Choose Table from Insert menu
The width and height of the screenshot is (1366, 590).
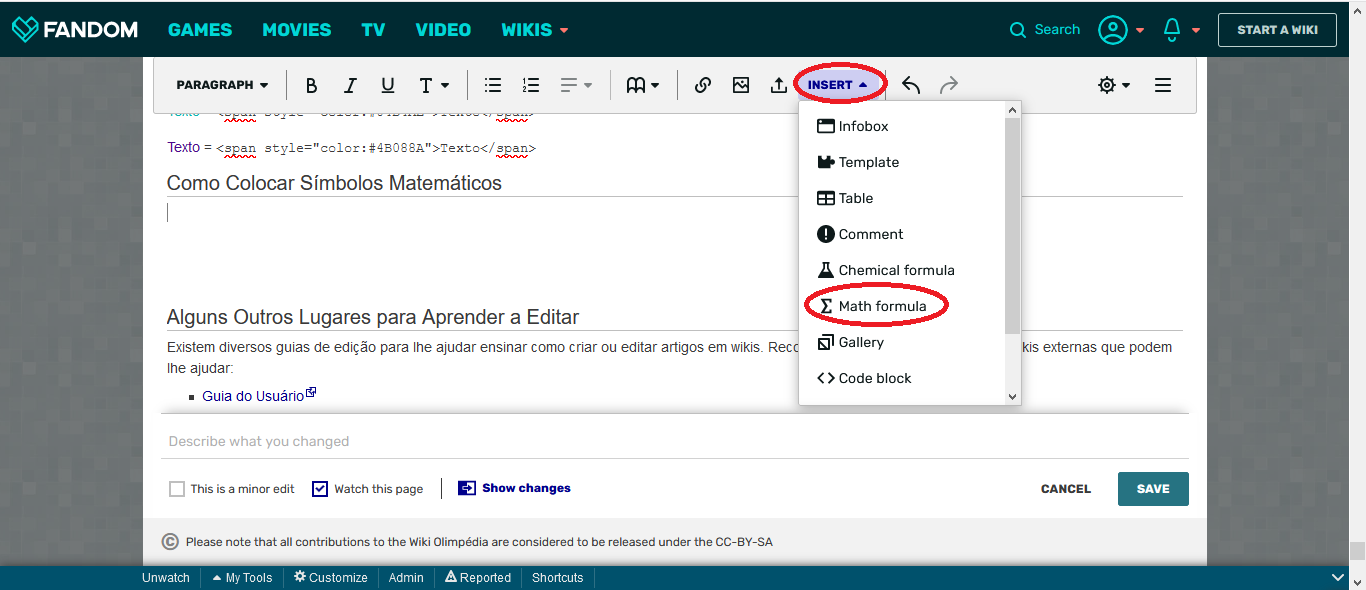(x=901, y=198)
